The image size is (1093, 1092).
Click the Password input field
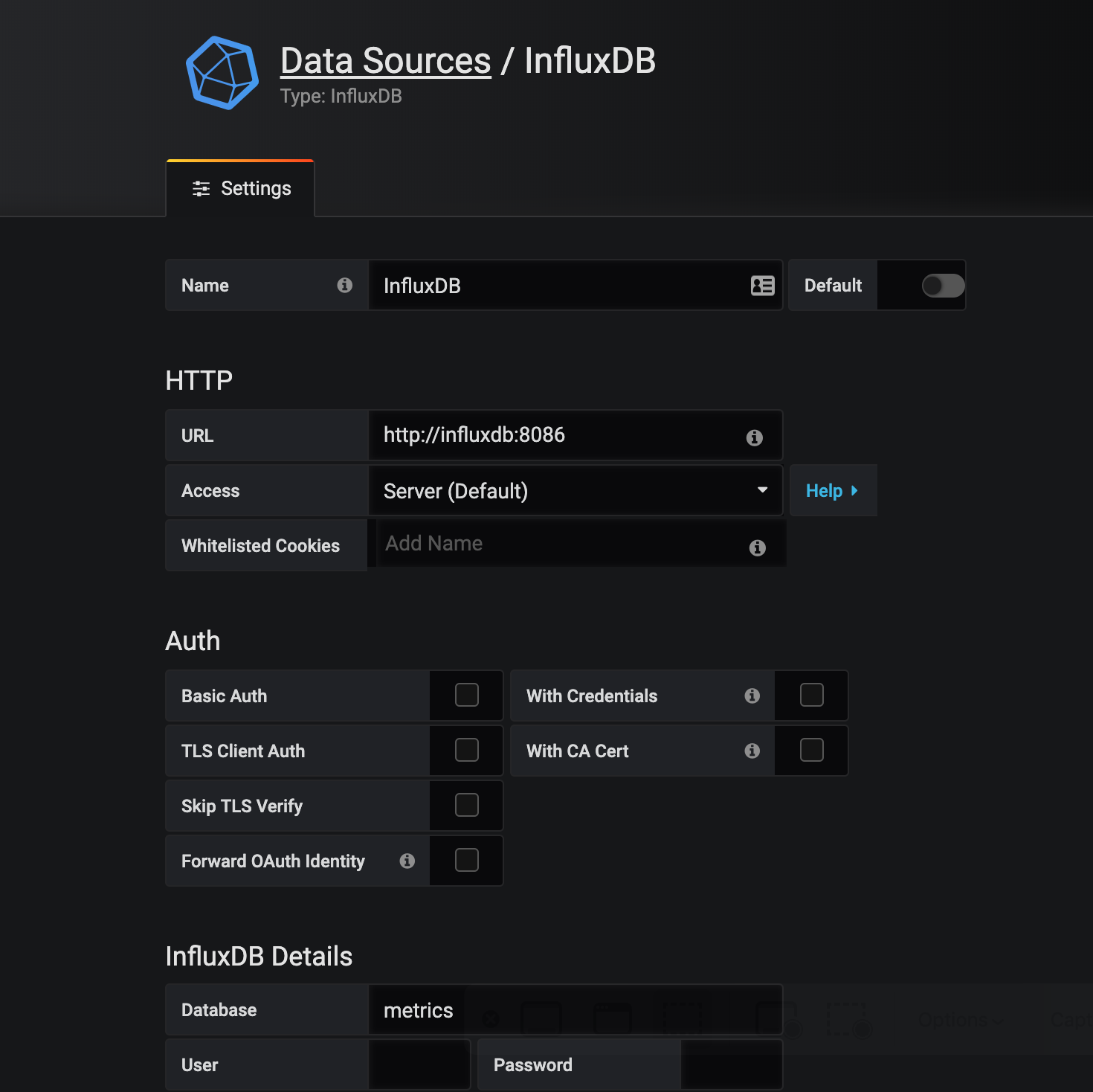coord(732,1065)
